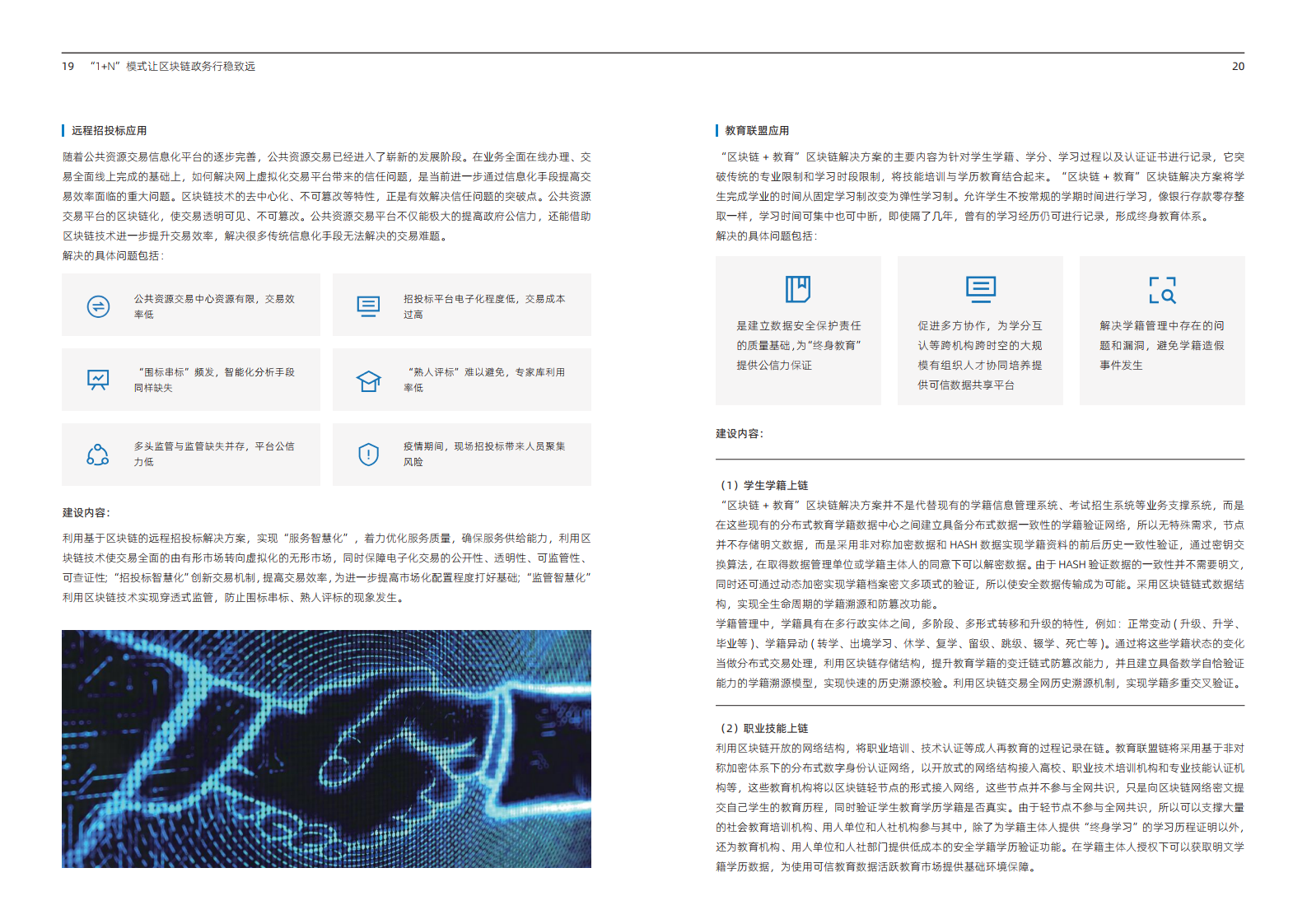Click the heading 教育联盟应用
The width and height of the screenshot is (1307, 924).
coord(757,131)
